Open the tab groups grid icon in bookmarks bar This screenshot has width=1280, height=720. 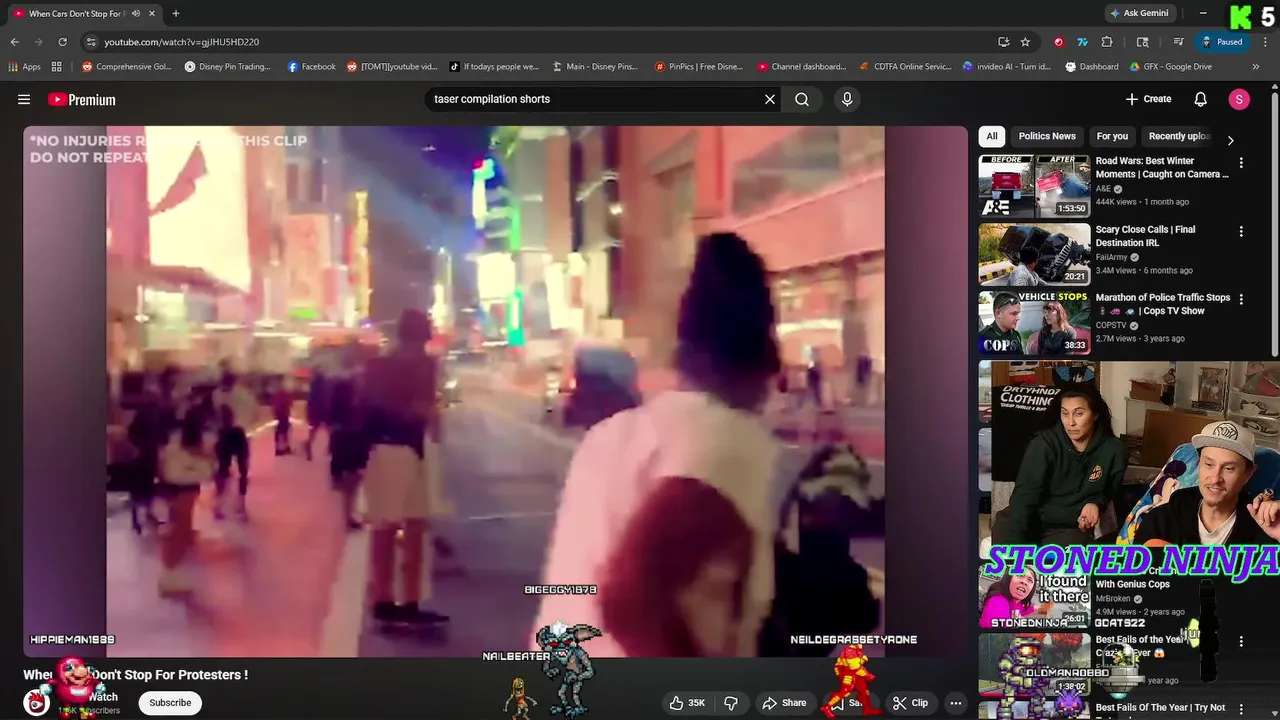click(x=57, y=66)
